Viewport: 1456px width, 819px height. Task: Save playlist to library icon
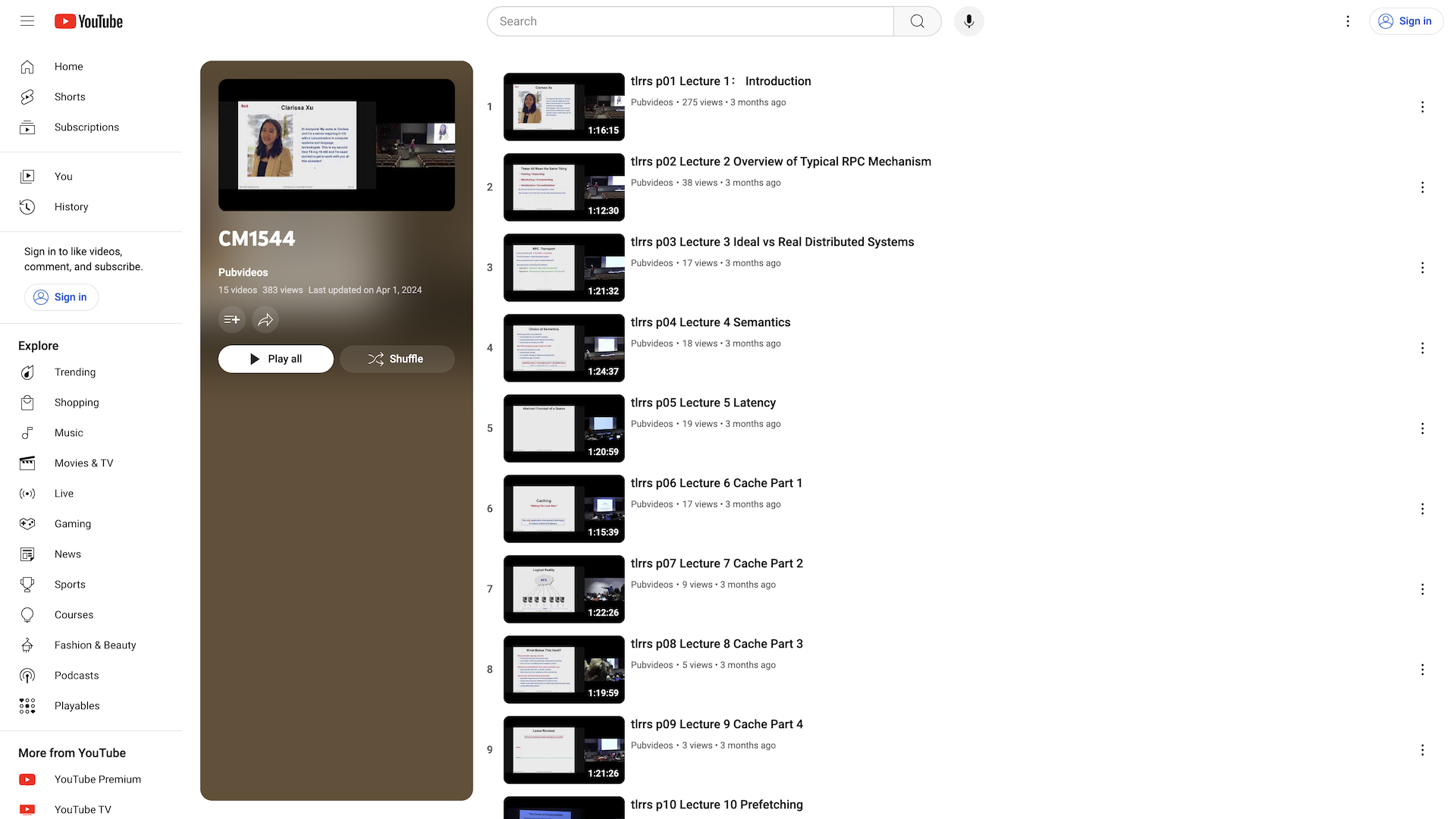232,319
